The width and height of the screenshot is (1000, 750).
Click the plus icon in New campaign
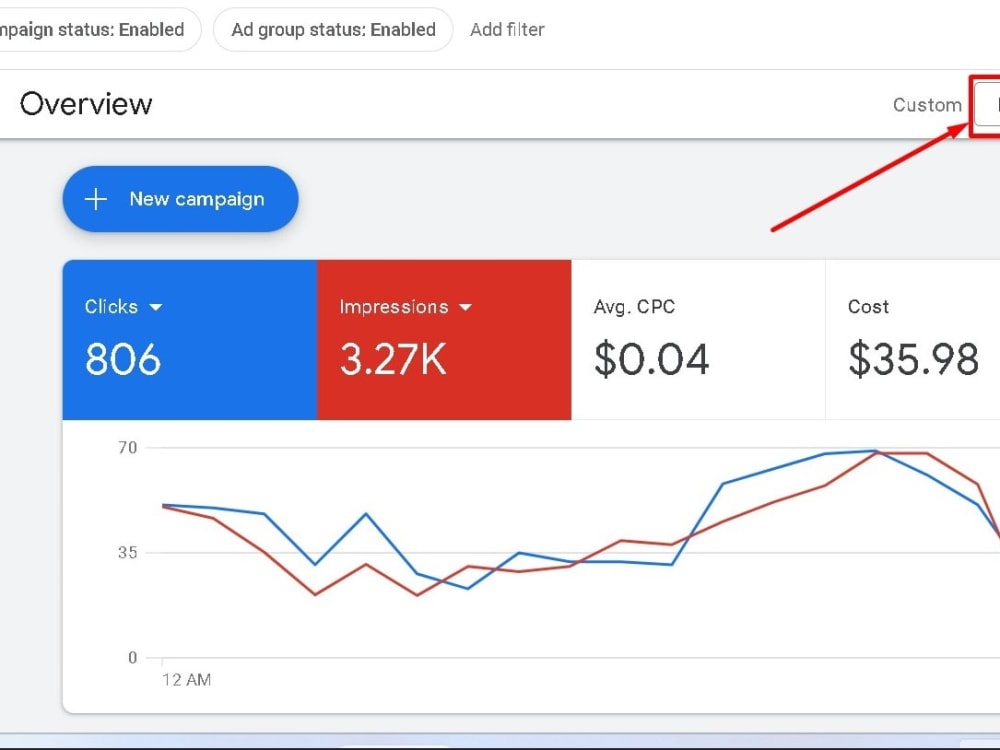pos(96,199)
